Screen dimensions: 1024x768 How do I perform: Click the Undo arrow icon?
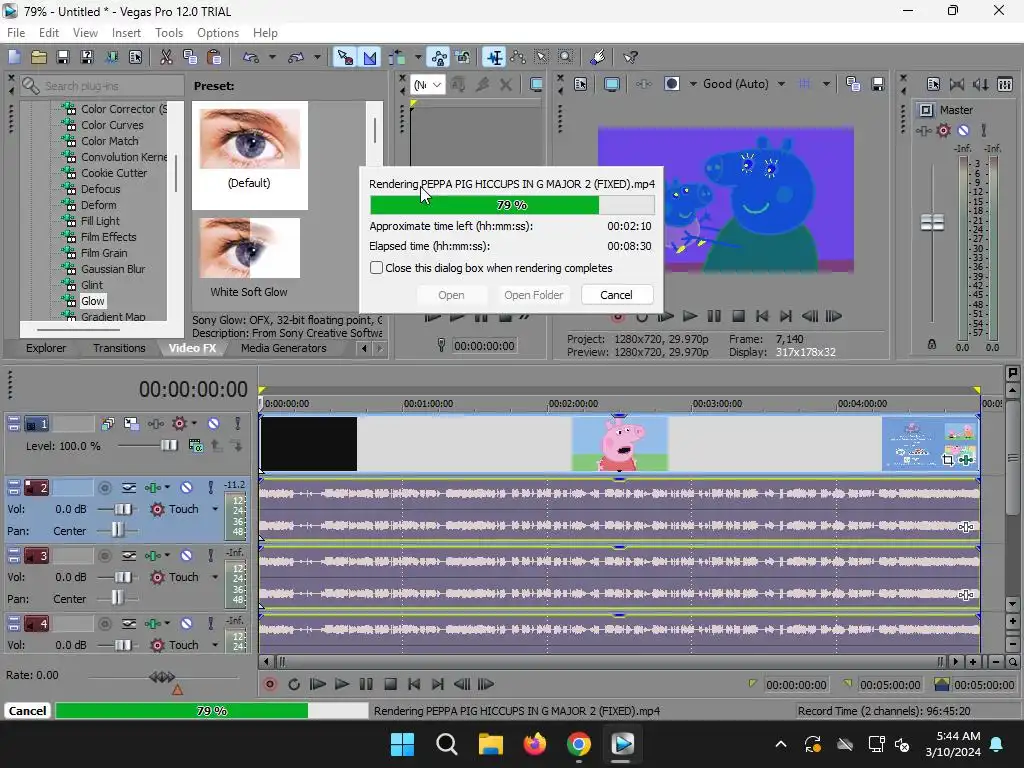251,57
